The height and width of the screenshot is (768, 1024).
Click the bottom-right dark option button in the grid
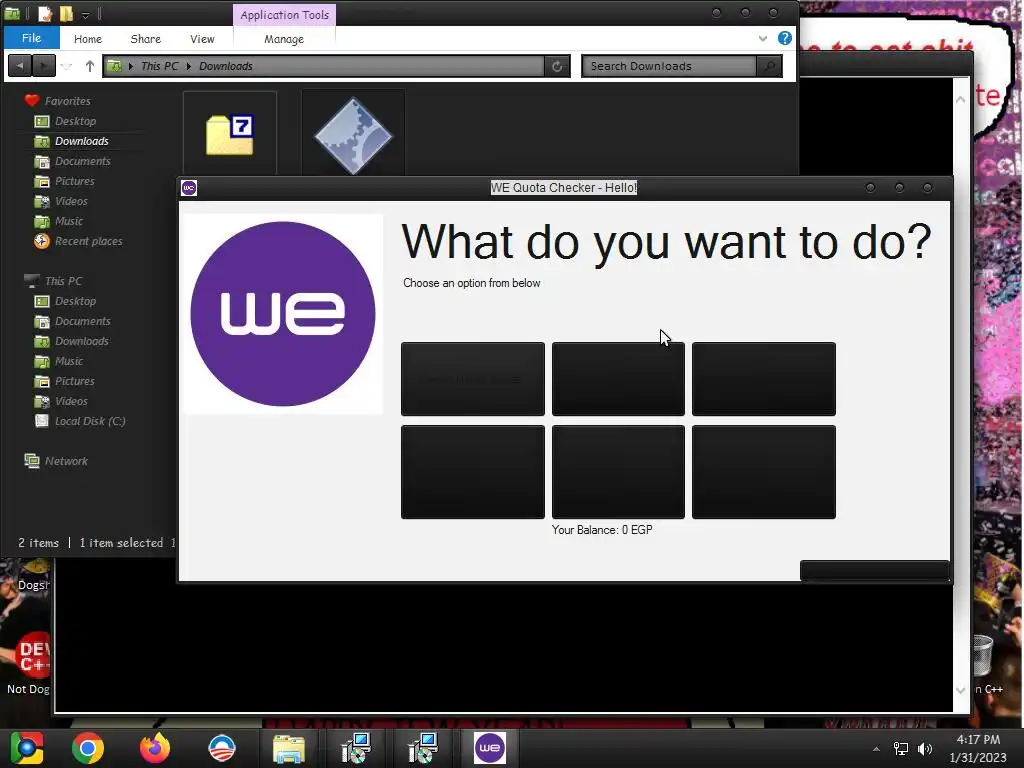(x=763, y=472)
